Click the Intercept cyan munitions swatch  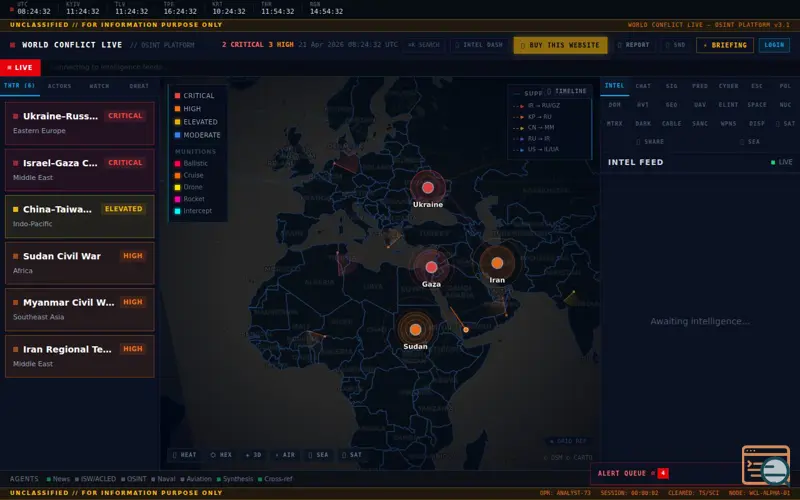coord(178,211)
